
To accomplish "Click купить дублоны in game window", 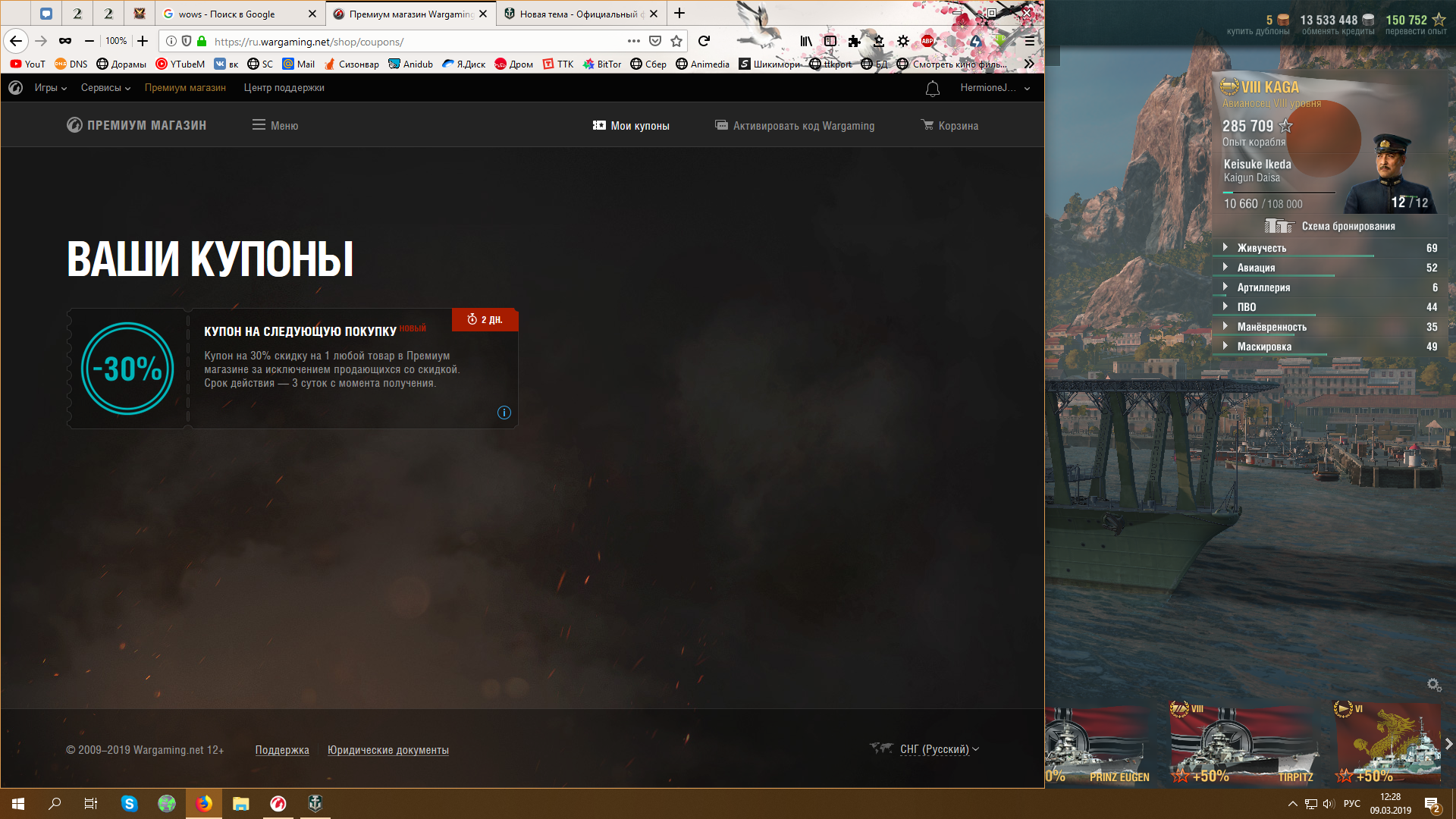I will [1258, 32].
